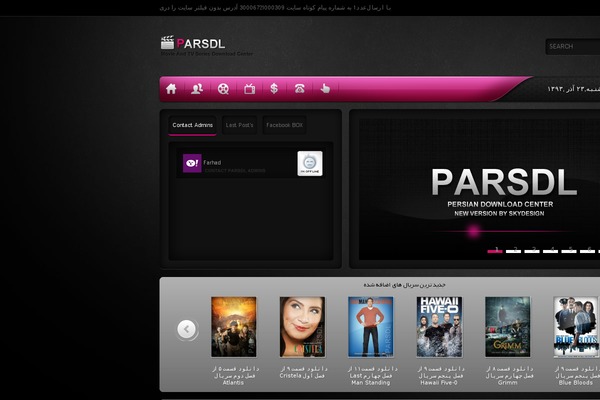Click the Blue Bloods caption link
The width and height of the screenshot is (600, 400).
click(x=577, y=376)
